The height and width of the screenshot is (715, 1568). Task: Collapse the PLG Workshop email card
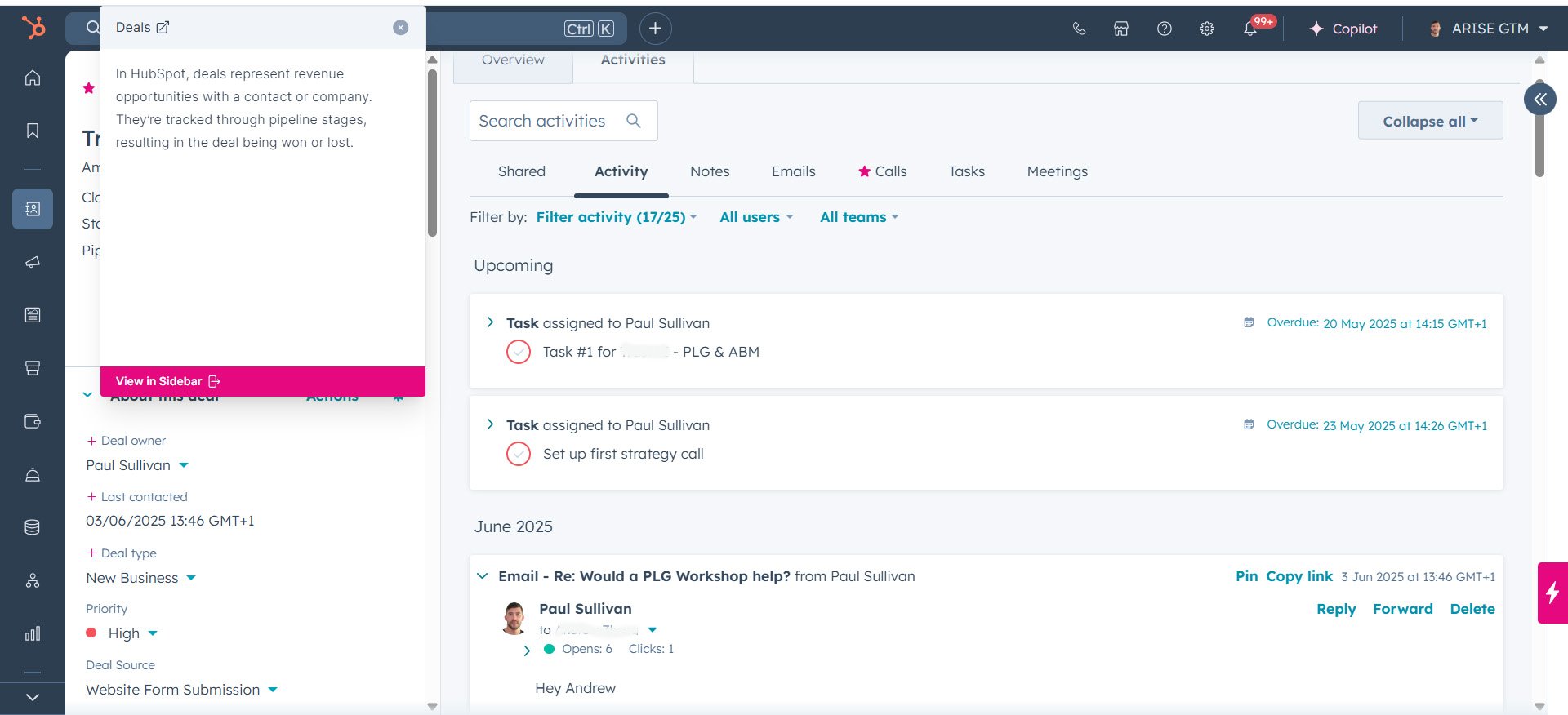click(483, 576)
